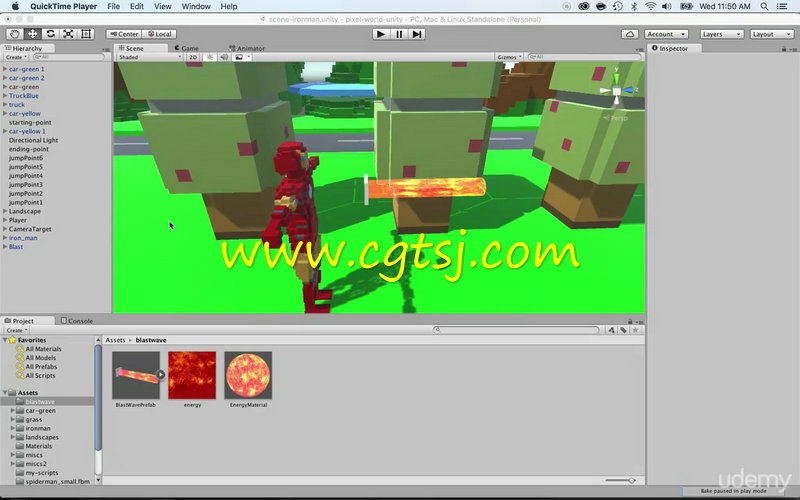Select CameraTarget in Hierarchy
Image resolution: width=800 pixels, height=500 pixels.
coord(30,229)
